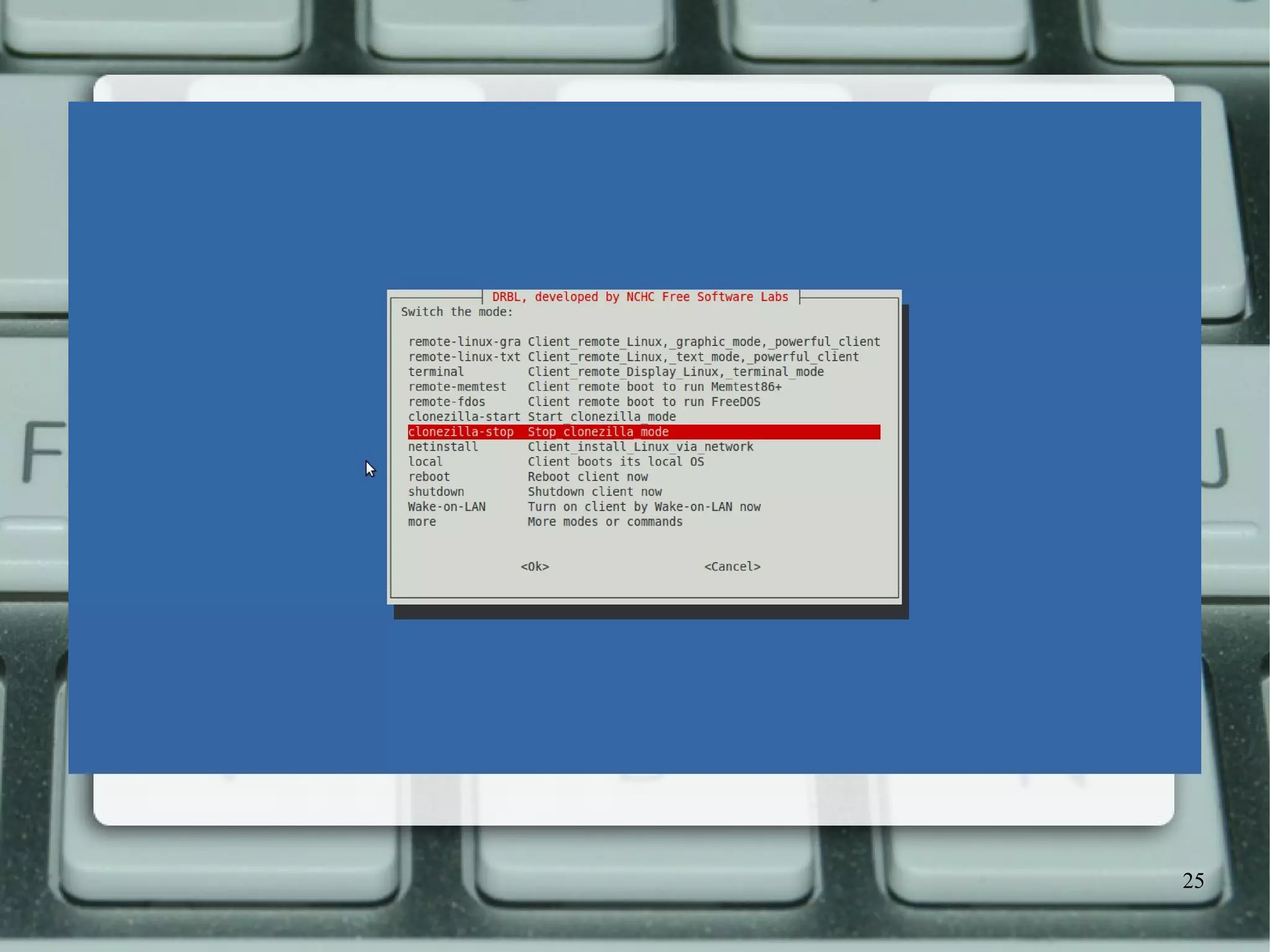Click 'Client boots its local OS' text
The image size is (1270, 952).
[616, 462]
